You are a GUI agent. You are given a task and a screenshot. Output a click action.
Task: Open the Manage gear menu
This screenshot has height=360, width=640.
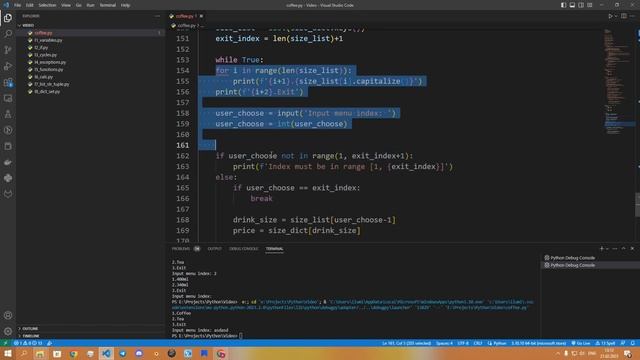point(8,331)
